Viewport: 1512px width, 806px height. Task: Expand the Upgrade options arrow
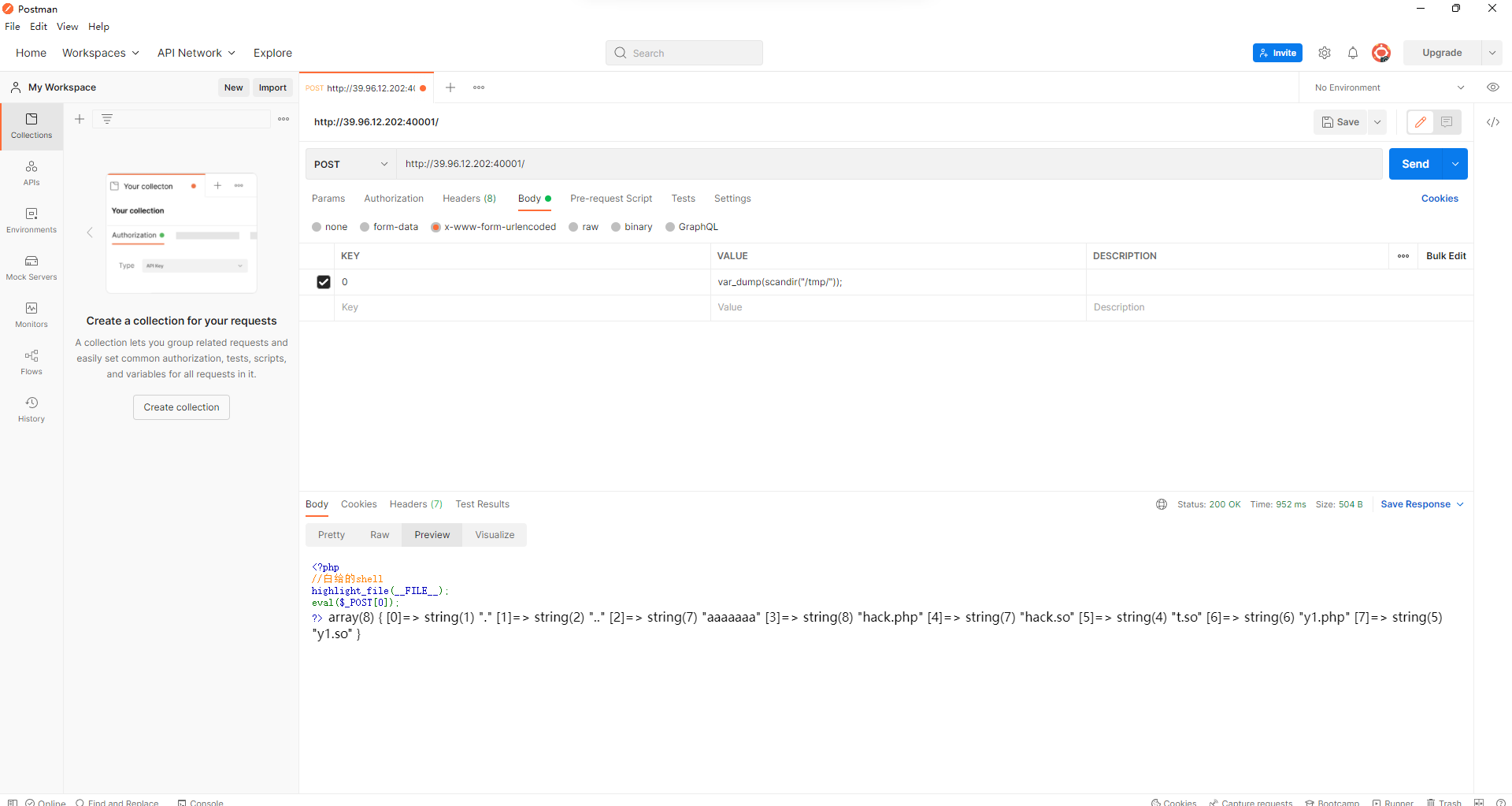(x=1492, y=53)
